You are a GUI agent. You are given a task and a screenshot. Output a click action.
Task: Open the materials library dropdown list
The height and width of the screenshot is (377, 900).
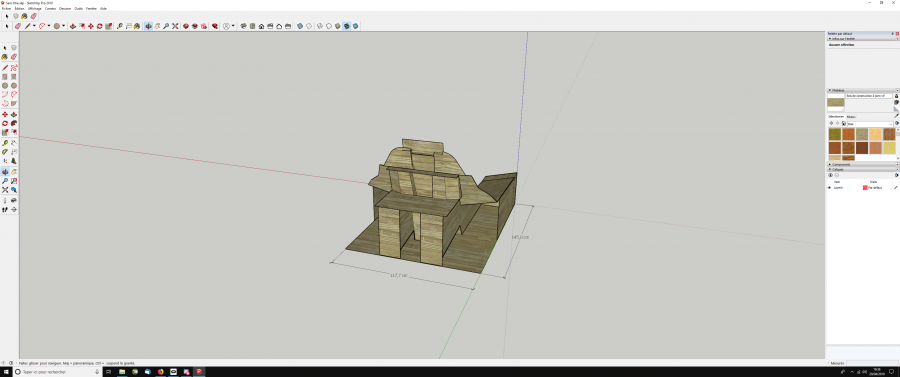(870, 124)
